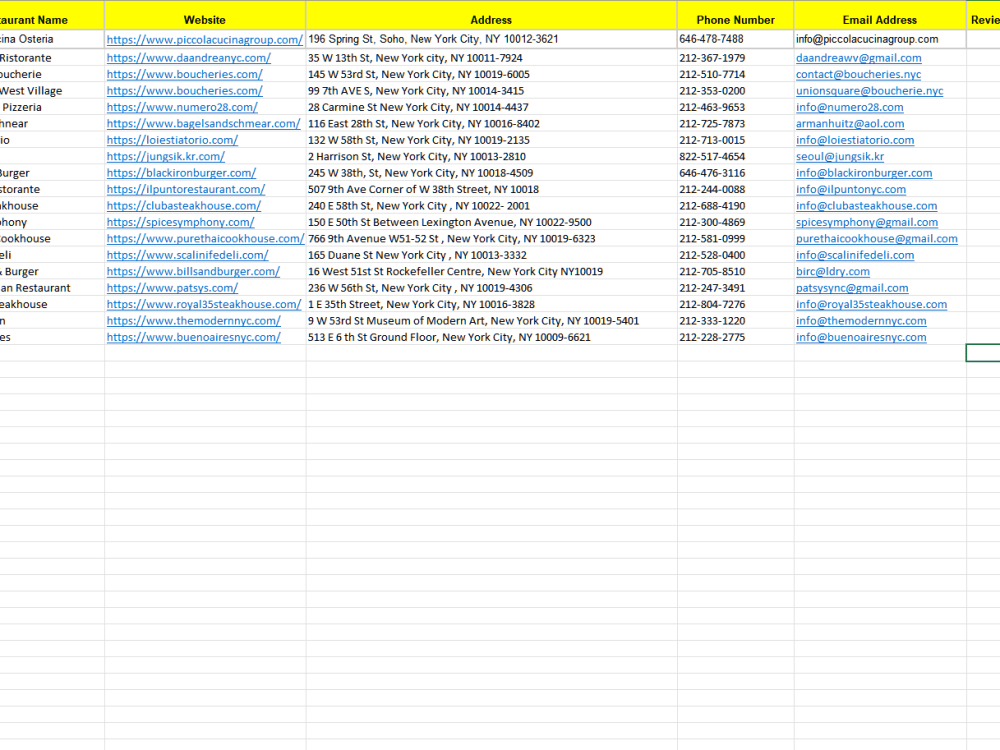
Task: Open boucheries.com link in 145 W 53rd row
Action: 184,75
